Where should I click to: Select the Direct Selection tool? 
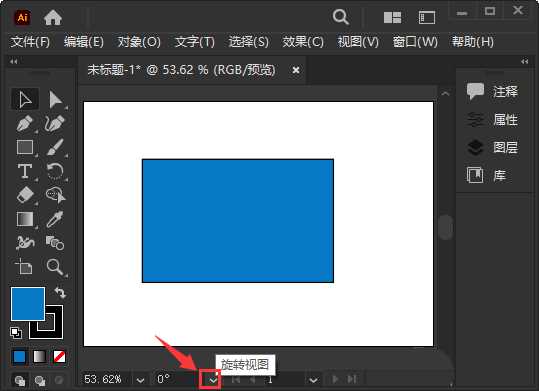[55, 100]
